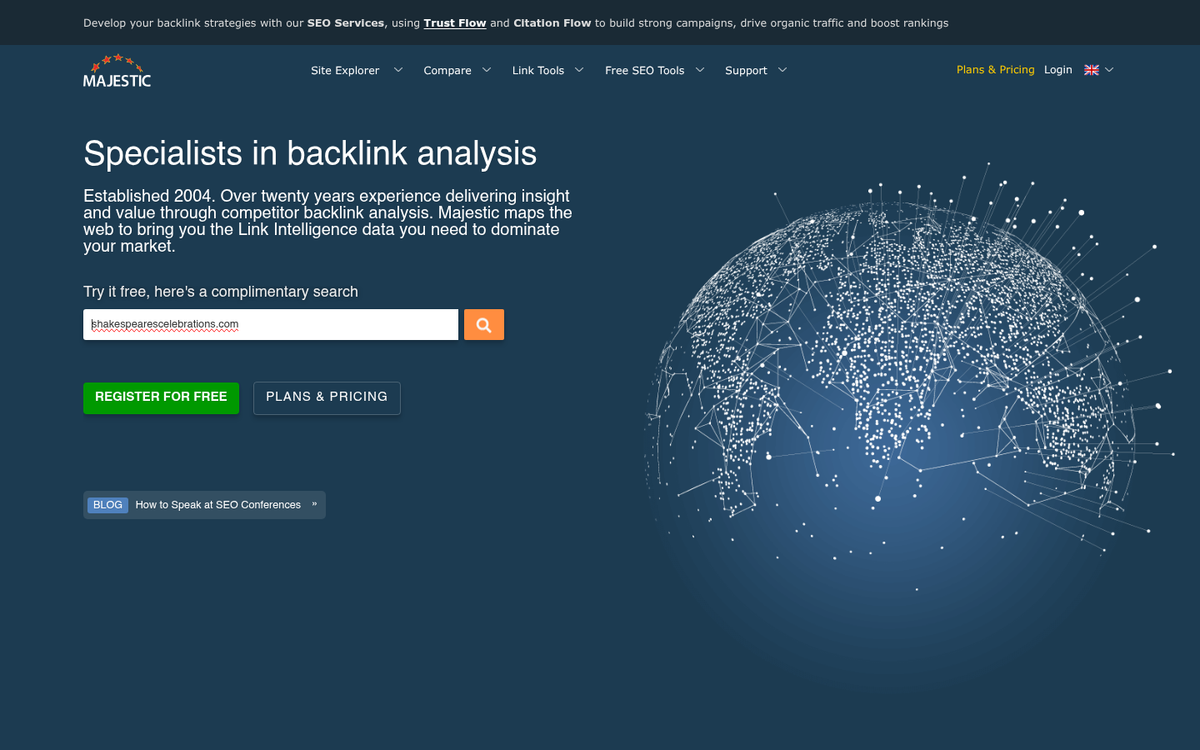
Task: Open the yellow Plans & Pricing header link
Action: pyautogui.click(x=995, y=70)
